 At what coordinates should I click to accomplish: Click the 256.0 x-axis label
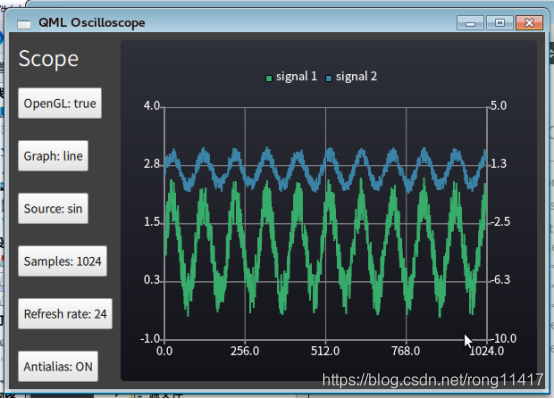tap(245, 351)
